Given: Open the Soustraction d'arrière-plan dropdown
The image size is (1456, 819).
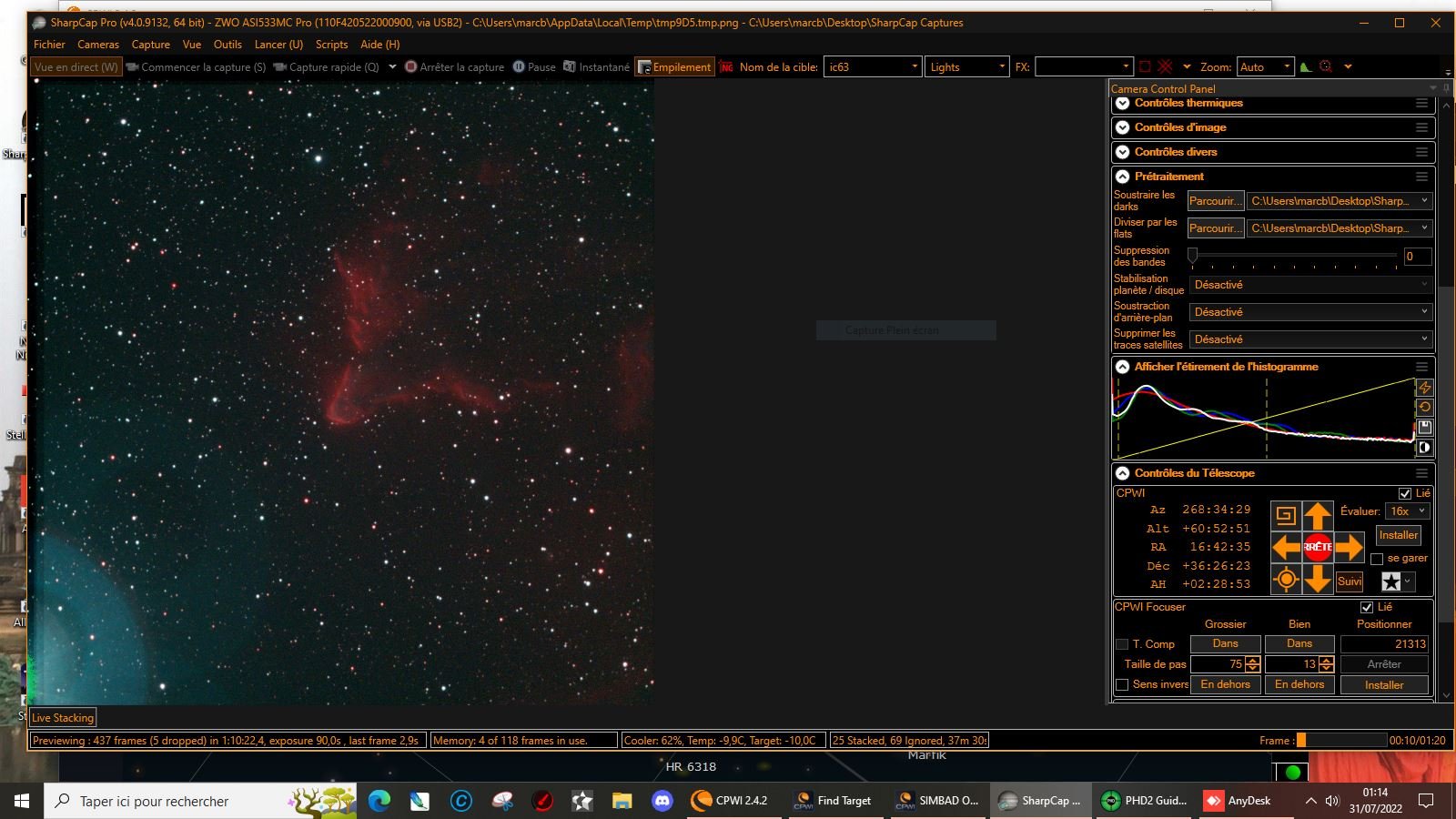Looking at the screenshot, I should point(1310,312).
